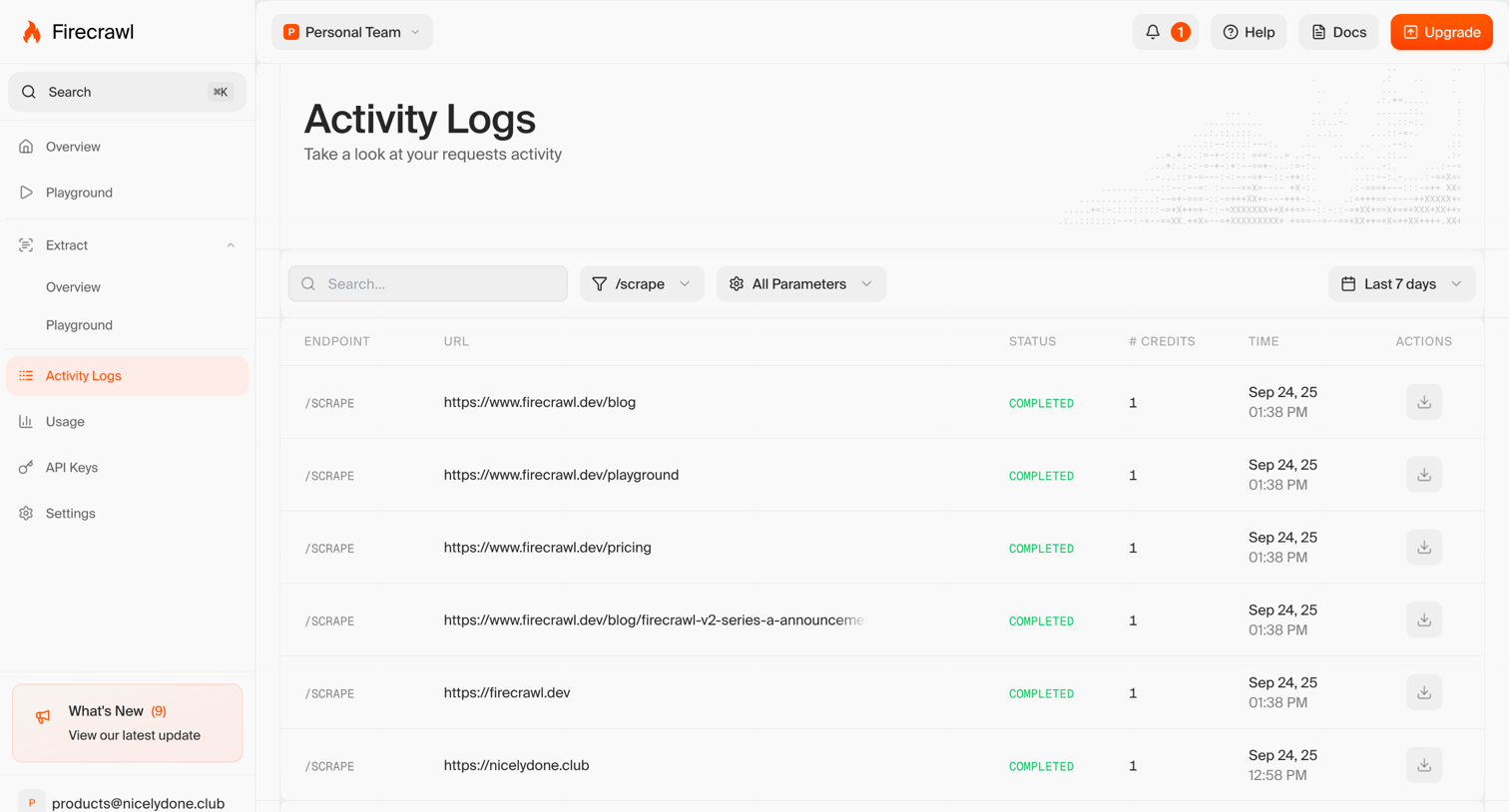
Task: Open the Extract Playground sub-item
Action: tap(79, 325)
